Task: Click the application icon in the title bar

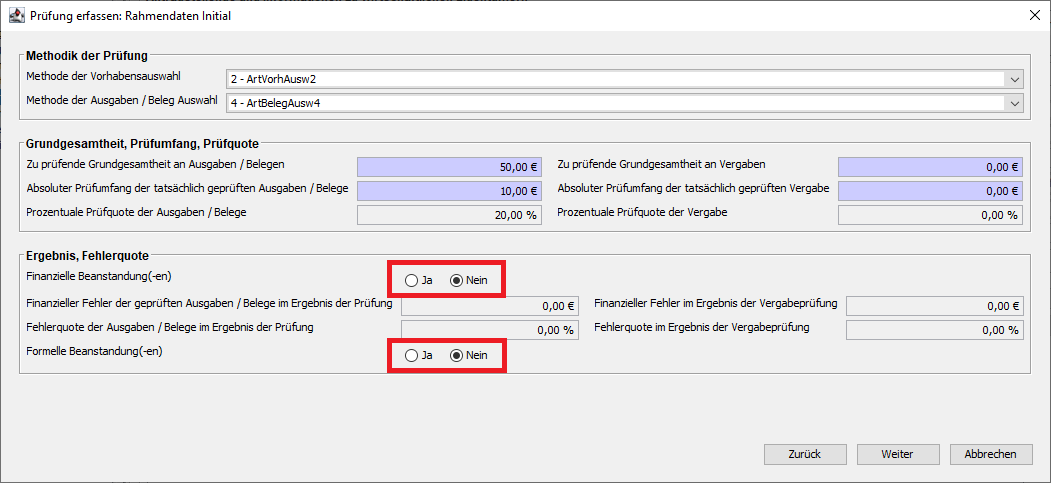Action: click(15, 16)
